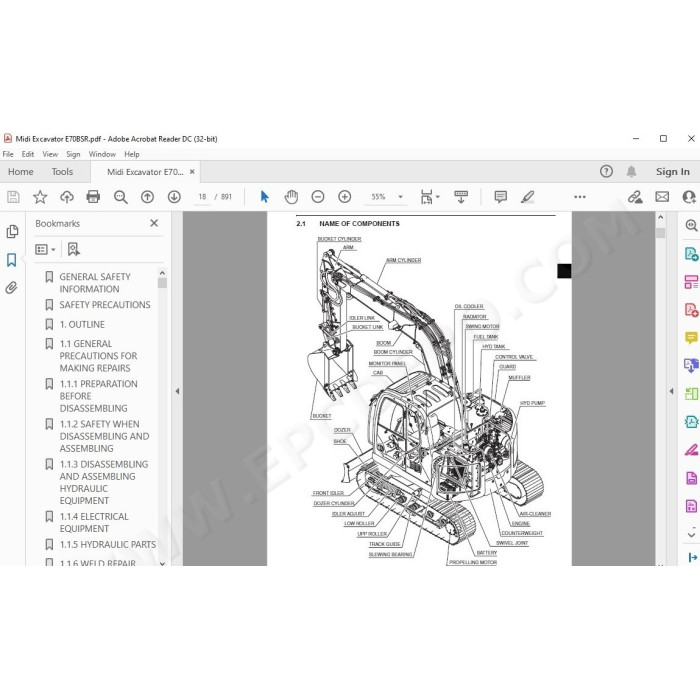
Task: Open the Comment tool in right pane
Action: [691, 338]
